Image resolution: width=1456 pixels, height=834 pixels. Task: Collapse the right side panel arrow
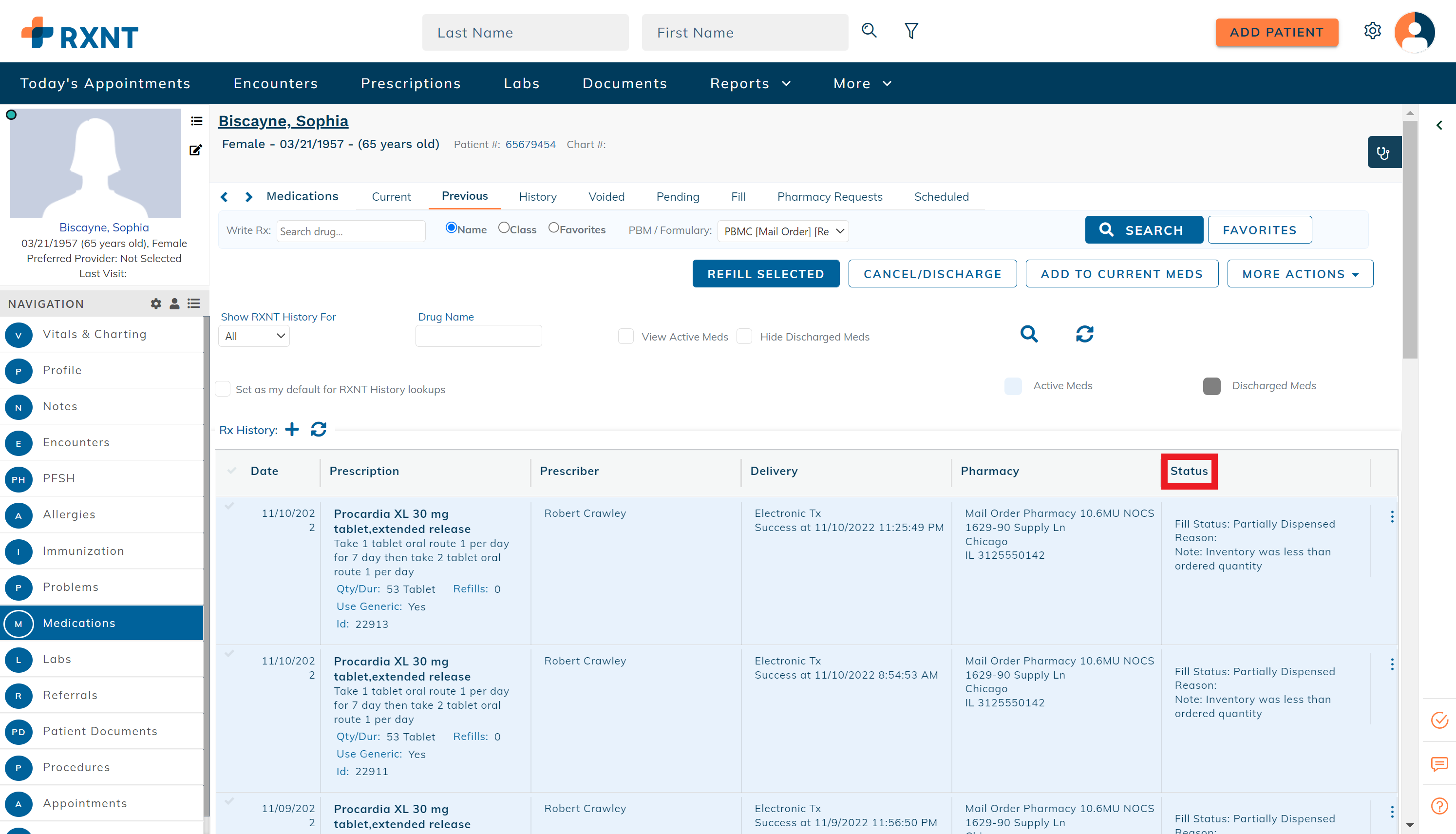click(1439, 126)
